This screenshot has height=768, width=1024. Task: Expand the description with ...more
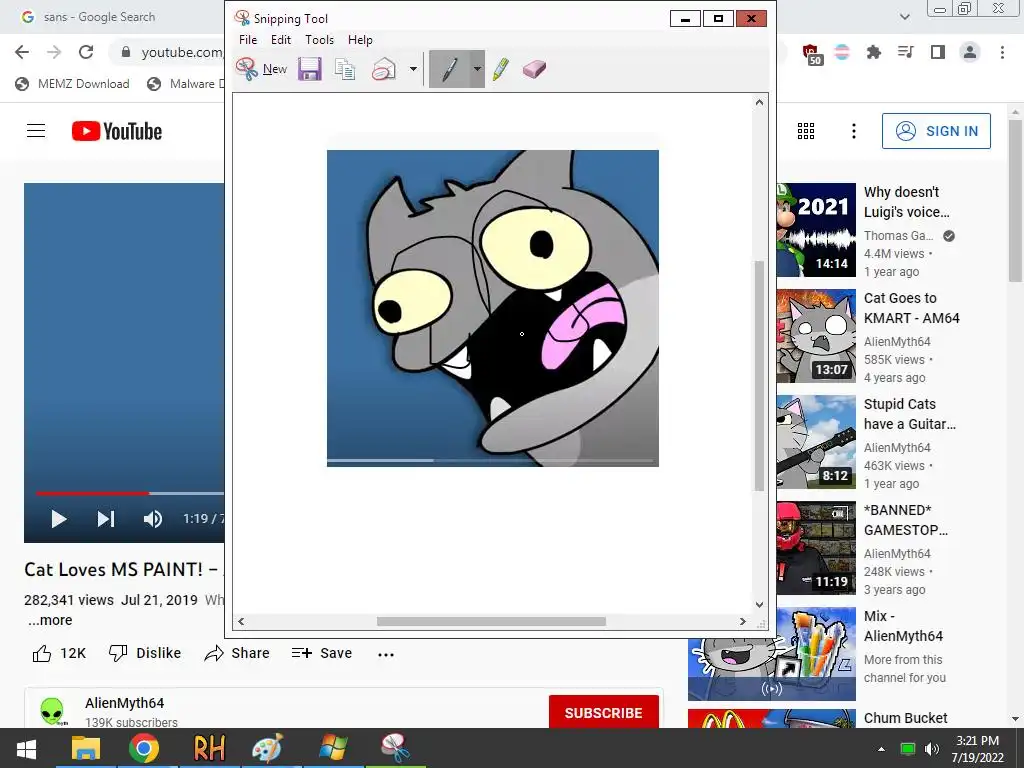point(50,620)
